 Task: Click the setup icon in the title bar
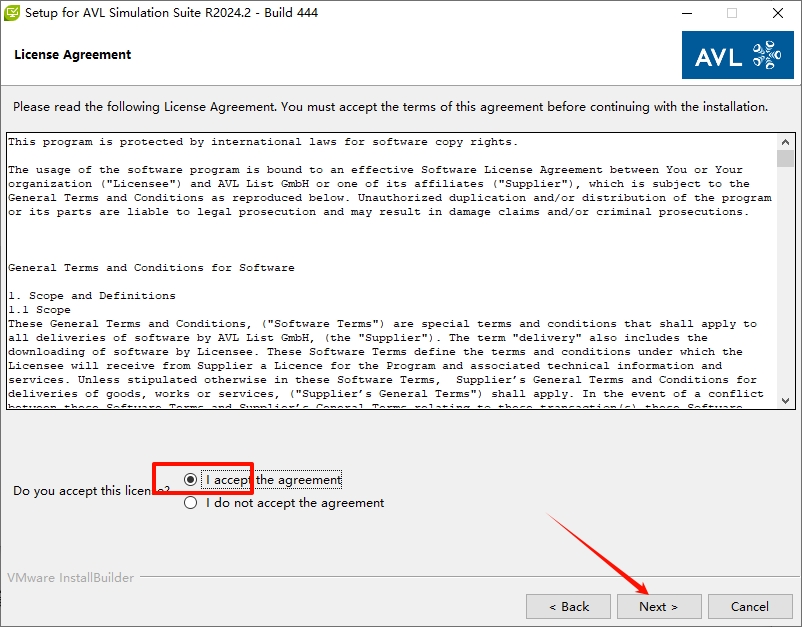point(12,13)
